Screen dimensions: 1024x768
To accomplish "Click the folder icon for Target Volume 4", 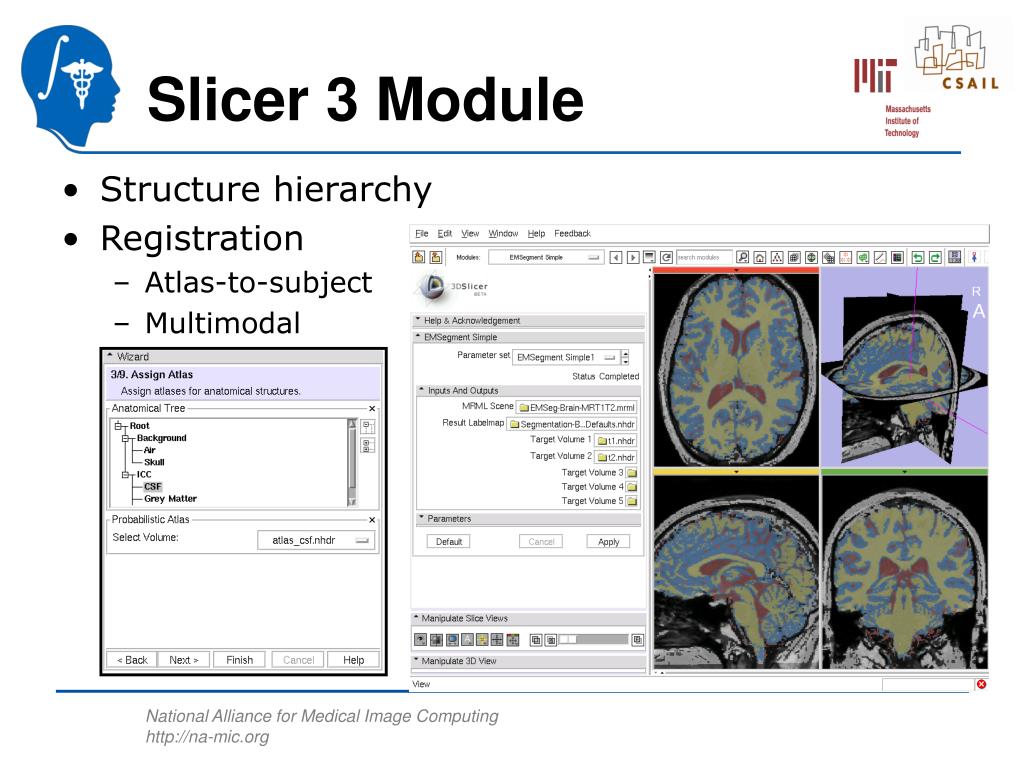I will [632, 487].
